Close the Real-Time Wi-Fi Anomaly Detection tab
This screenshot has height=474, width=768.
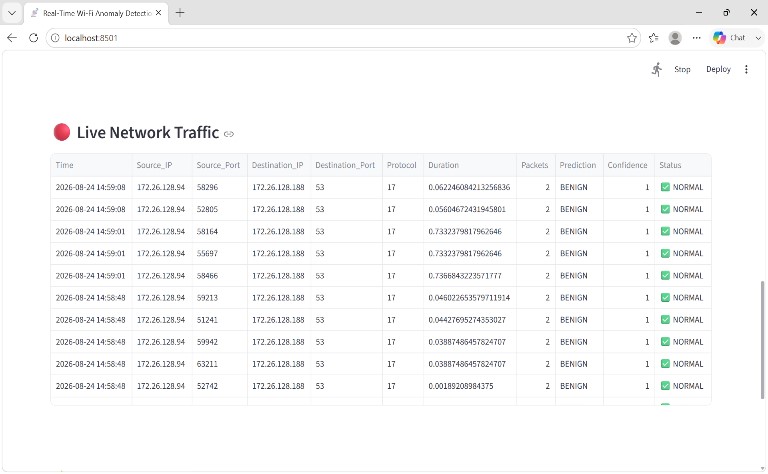158,13
